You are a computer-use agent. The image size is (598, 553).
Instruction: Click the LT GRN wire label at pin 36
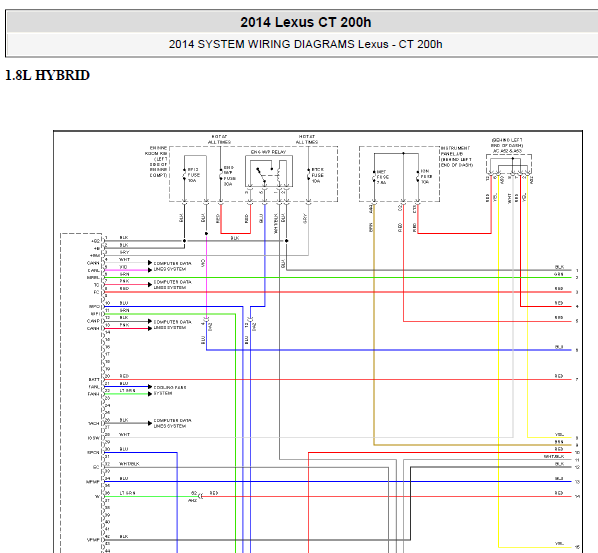tap(127, 493)
